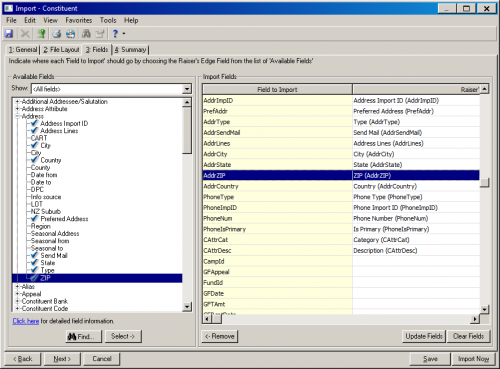Click the Select -> button
500x369 pixels.
[x=123, y=336]
